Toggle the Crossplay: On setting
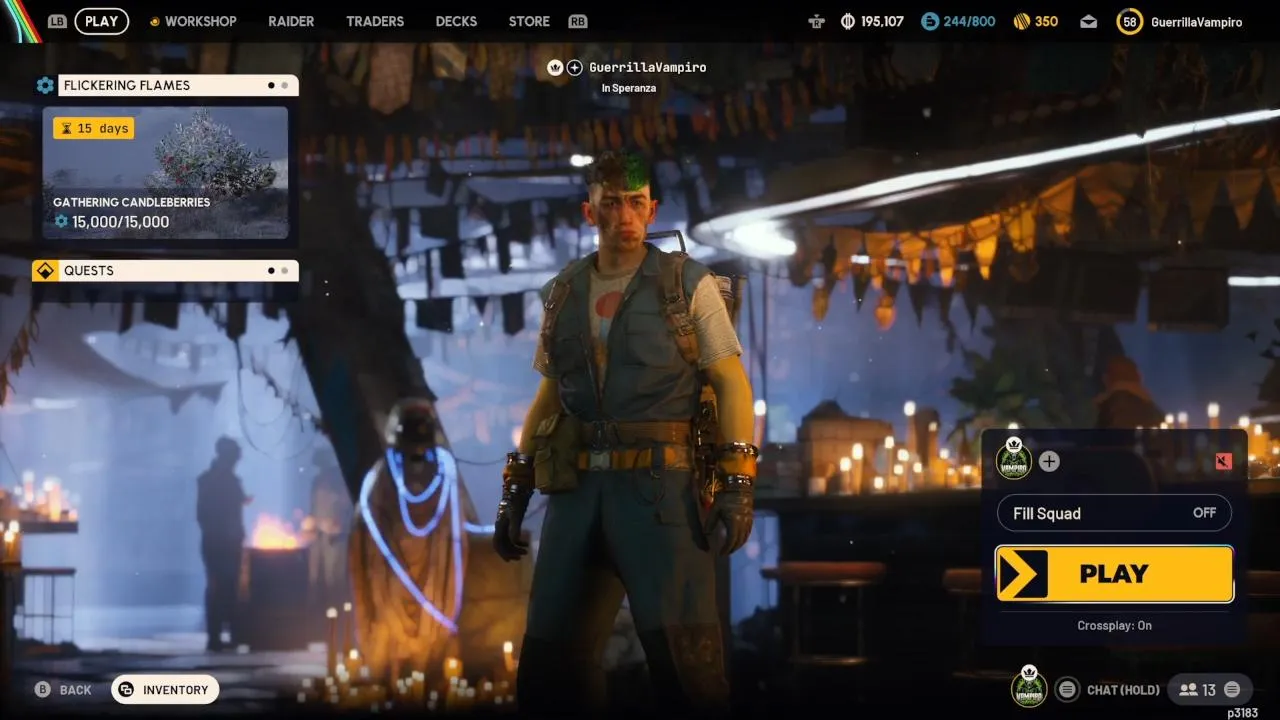Image resolution: width=1280 pixels, height=720 pixels. [1114, 625]
